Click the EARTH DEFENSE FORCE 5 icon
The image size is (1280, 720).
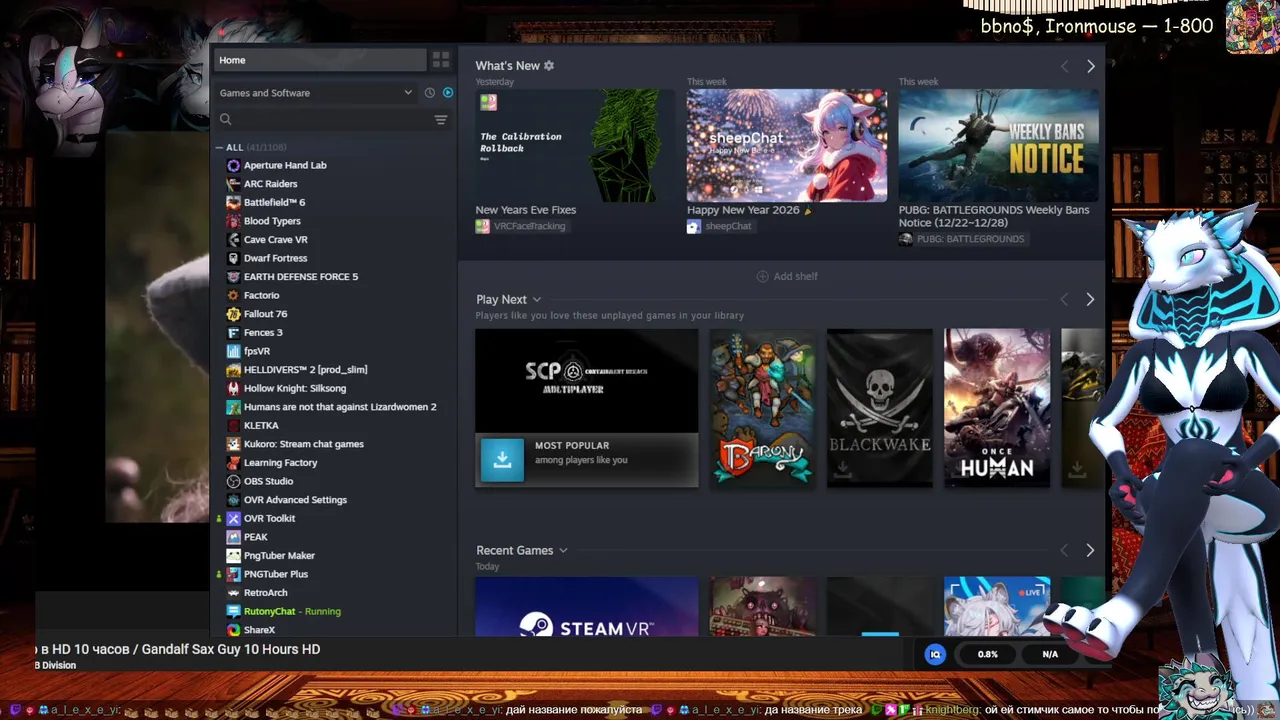click(233, 277)
